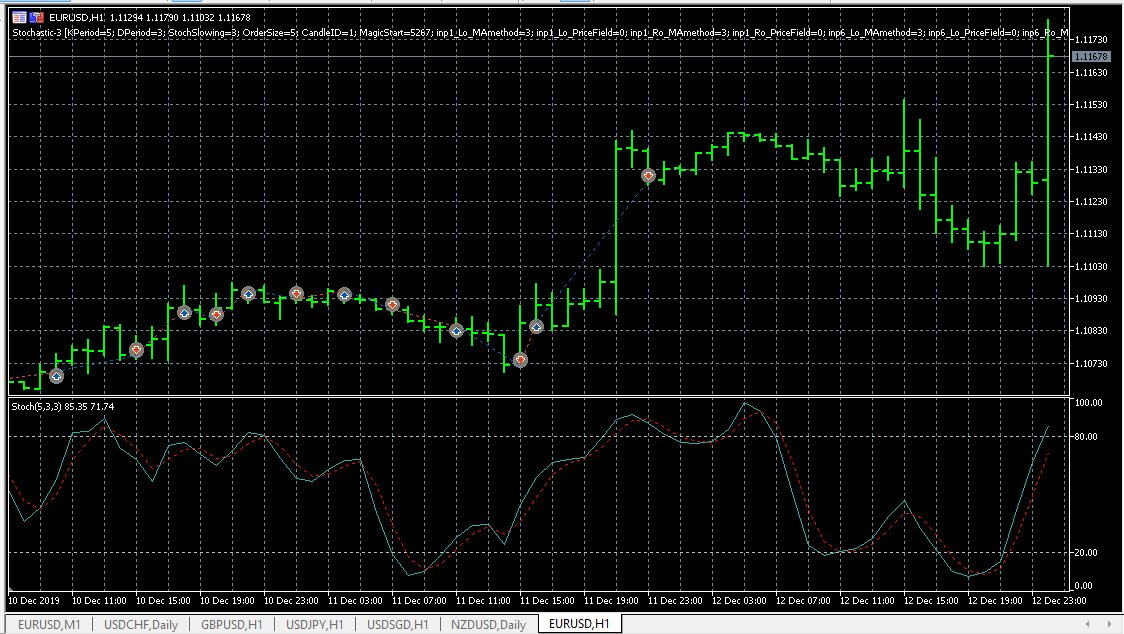The image size is (1124, 634).
Task: Select the first blue buy marker at chart's far left
Action: (x=57, y=376)
